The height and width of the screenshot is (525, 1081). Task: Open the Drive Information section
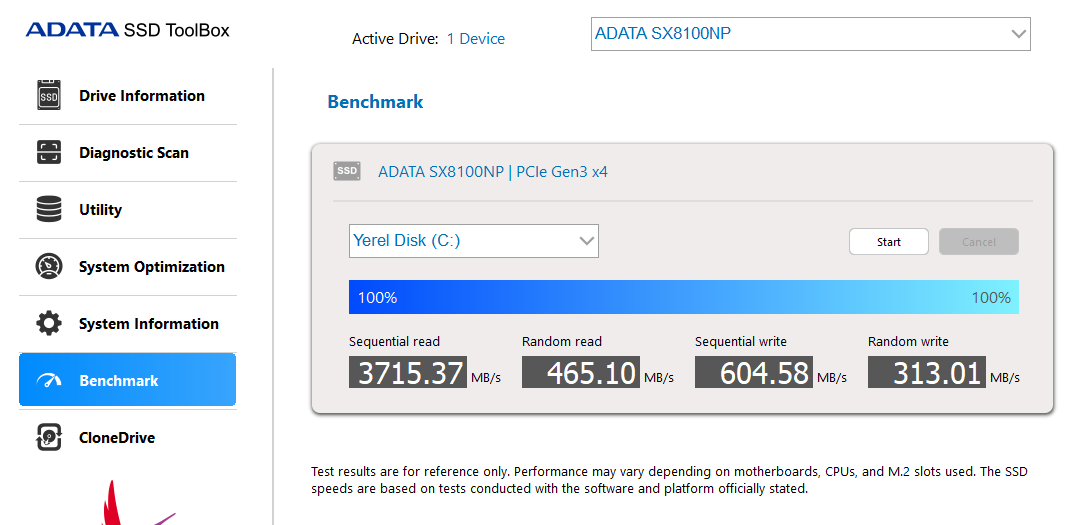point(128,96)
